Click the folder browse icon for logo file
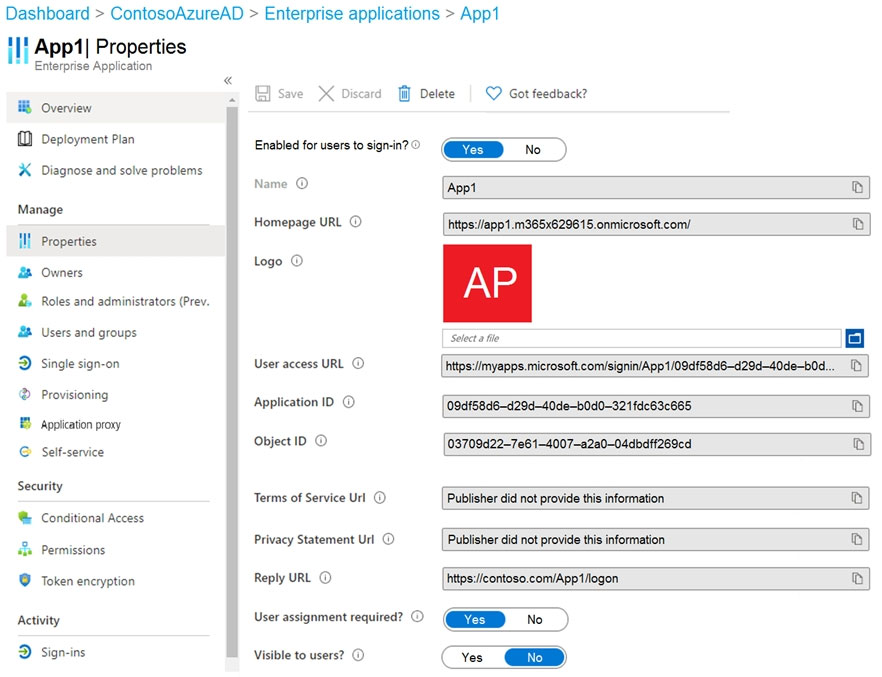This screenshot has height=677, width=882. [854, 338]
